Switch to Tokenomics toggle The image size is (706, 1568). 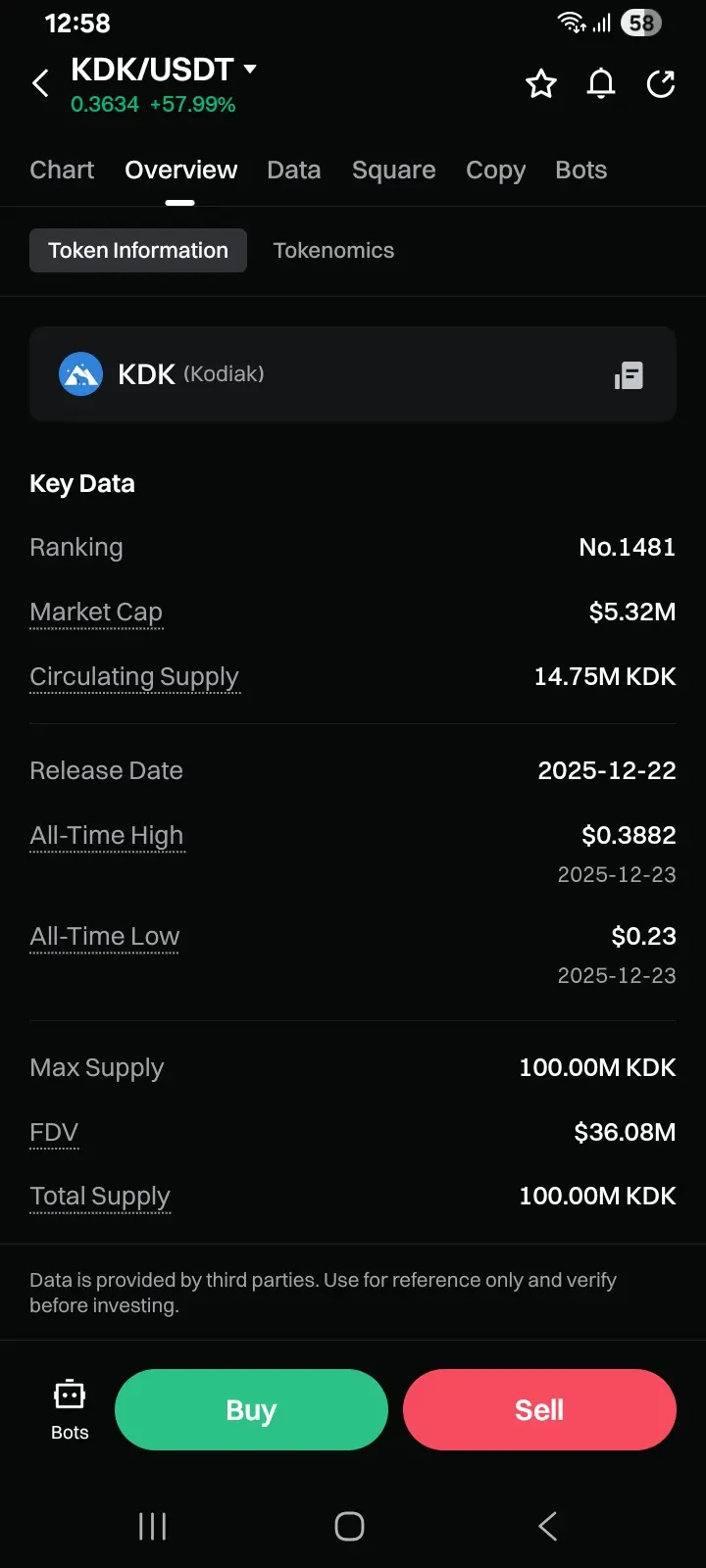point(333,251)
